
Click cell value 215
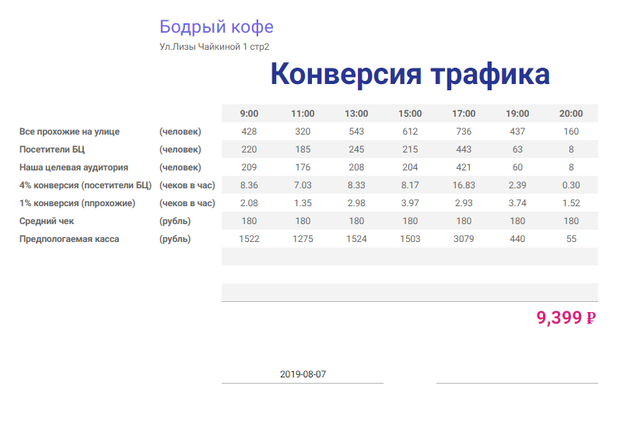410,149
